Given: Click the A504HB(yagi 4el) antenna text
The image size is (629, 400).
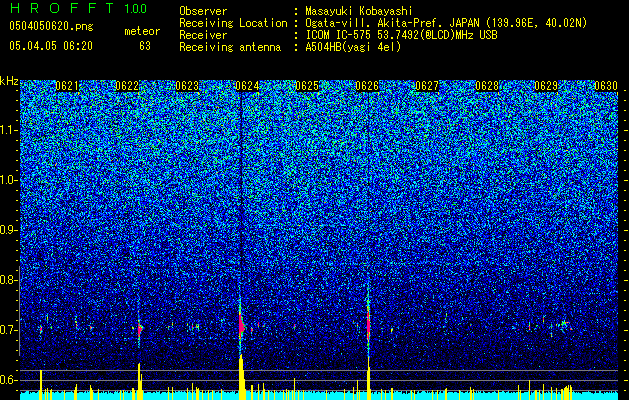Looking at the screenshot, I should (x=353, y=47).
